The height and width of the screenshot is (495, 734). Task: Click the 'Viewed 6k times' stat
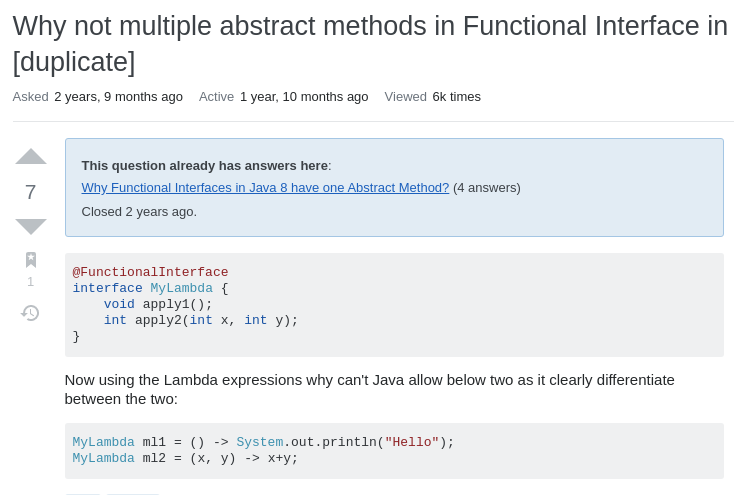coord(456,97)
